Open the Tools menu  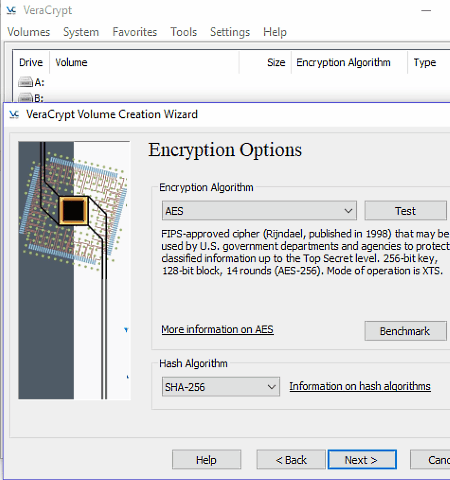pos(184,32)
